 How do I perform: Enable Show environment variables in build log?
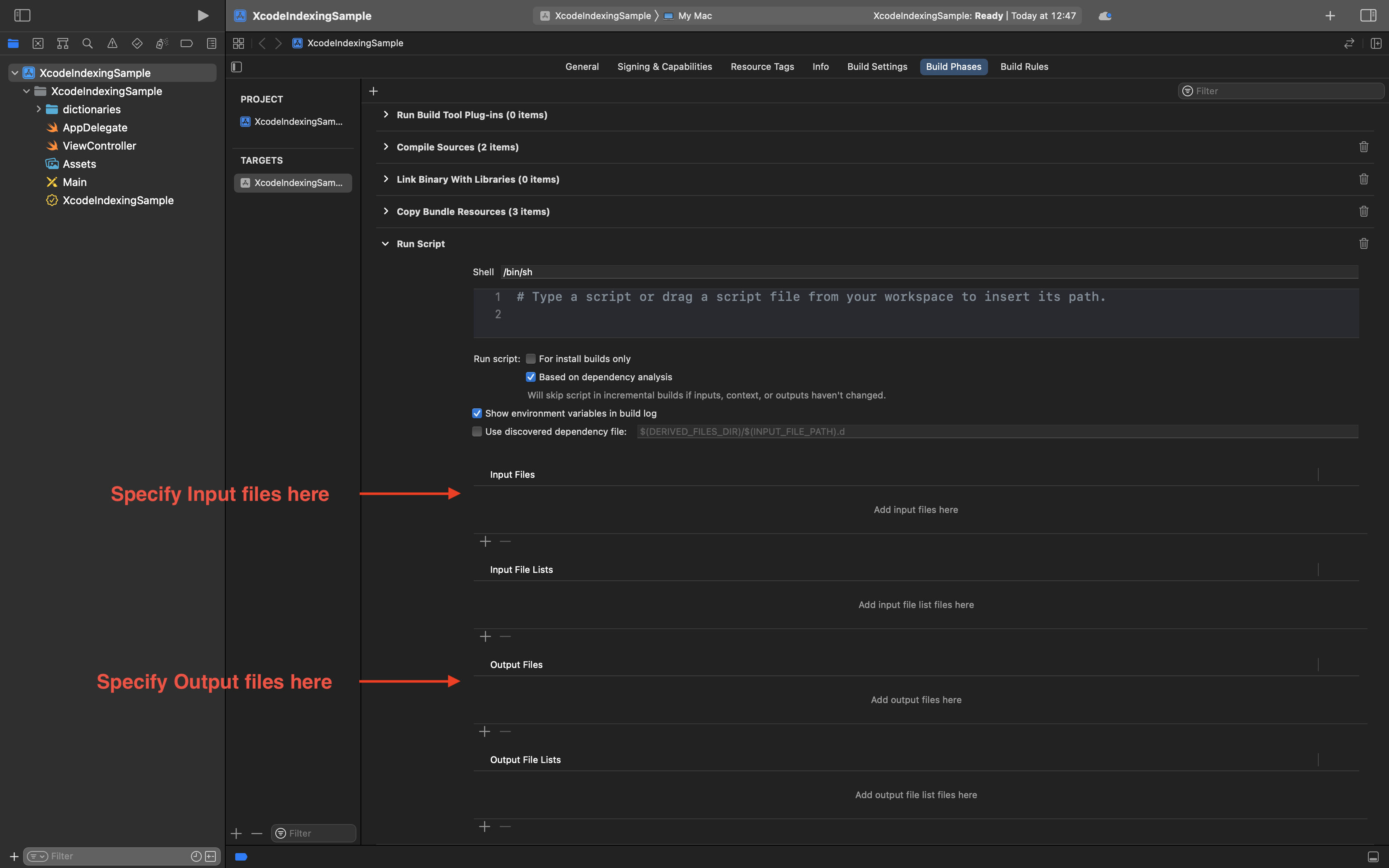click(477, 413)
